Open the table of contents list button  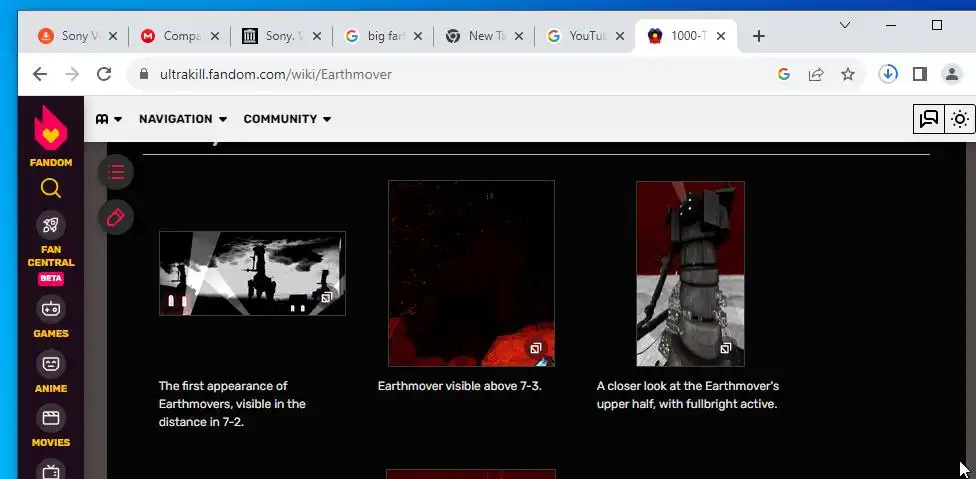click(x=116, y=172)
